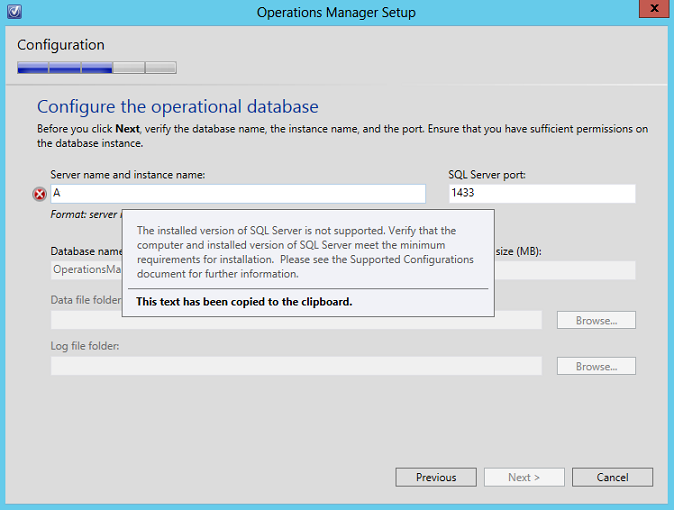Image resolution: width=674 pixels, height=510 pixels.
Task: Cancel the setup wizard
Action: (x=612, y=477)
